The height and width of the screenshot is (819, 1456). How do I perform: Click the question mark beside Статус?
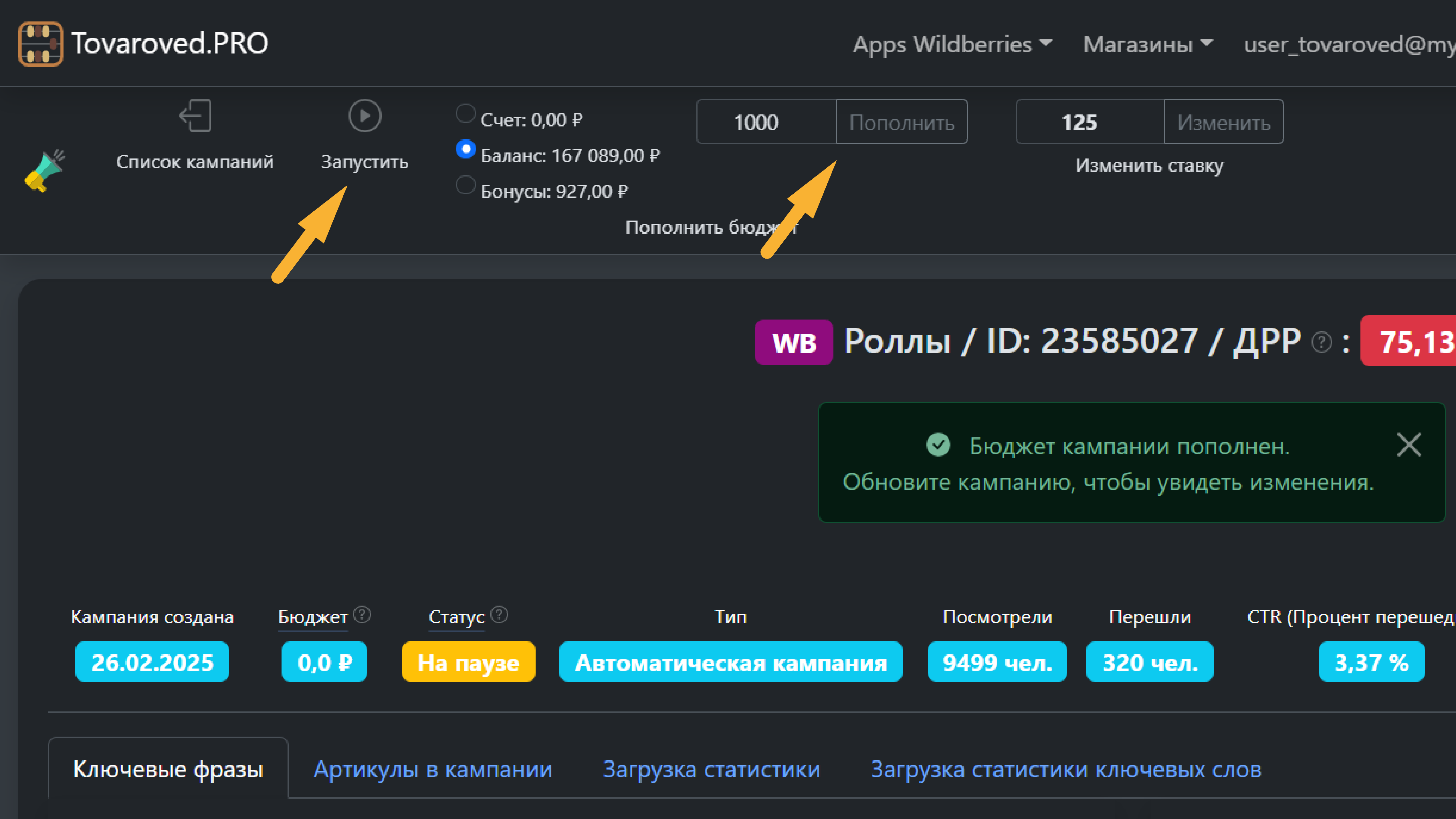[x=500, y=615]
